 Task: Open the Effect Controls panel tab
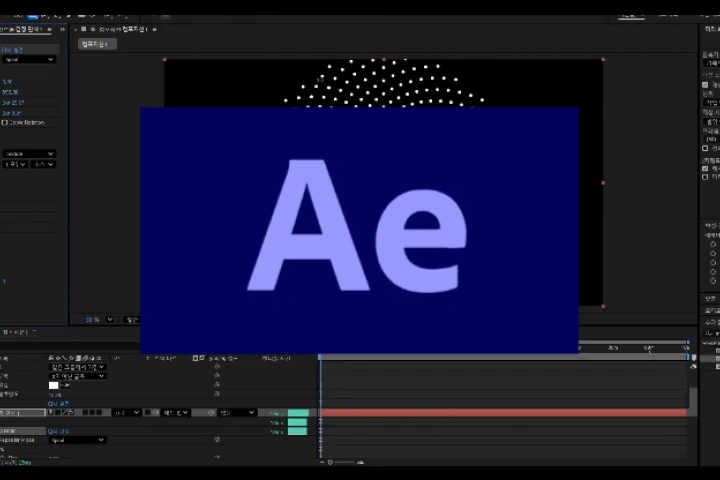(x=24, y=29)
